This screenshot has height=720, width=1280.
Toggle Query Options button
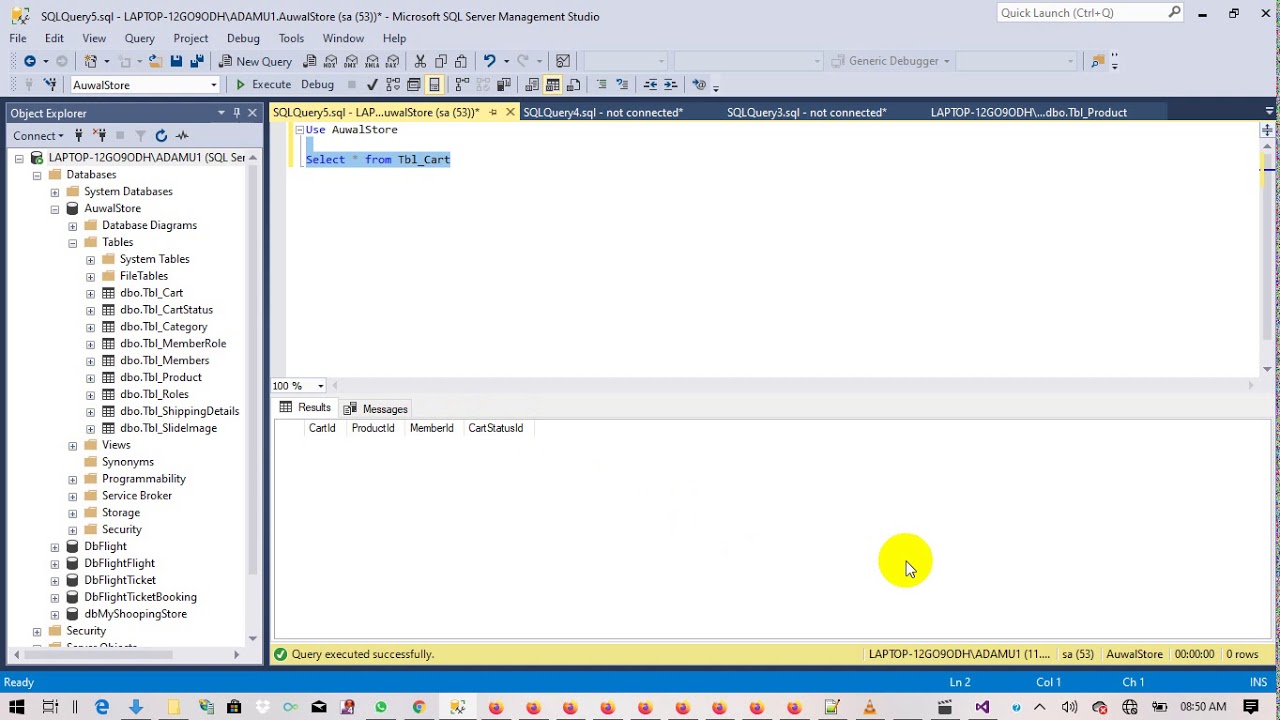click(414, 85)
